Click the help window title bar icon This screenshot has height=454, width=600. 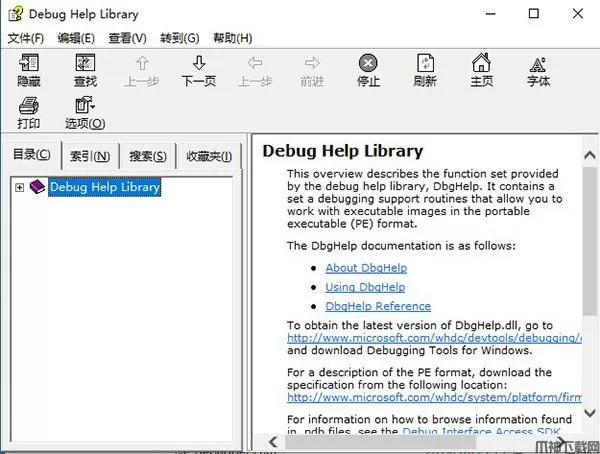tap(16, 14)
